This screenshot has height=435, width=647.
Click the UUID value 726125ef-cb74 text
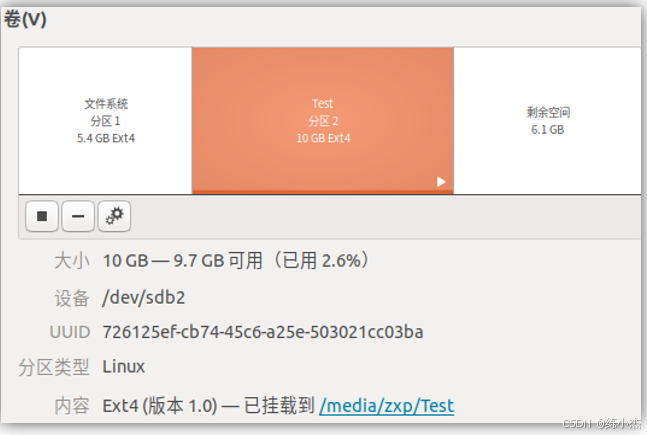click(x=263, y=332)
